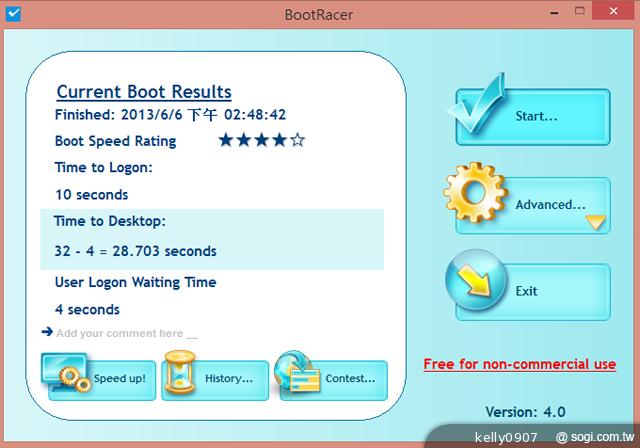The height and width of the screenshot is (448, 640).
Task: Select the highlighted Time to Desktop row
Action: coord(212,238)
